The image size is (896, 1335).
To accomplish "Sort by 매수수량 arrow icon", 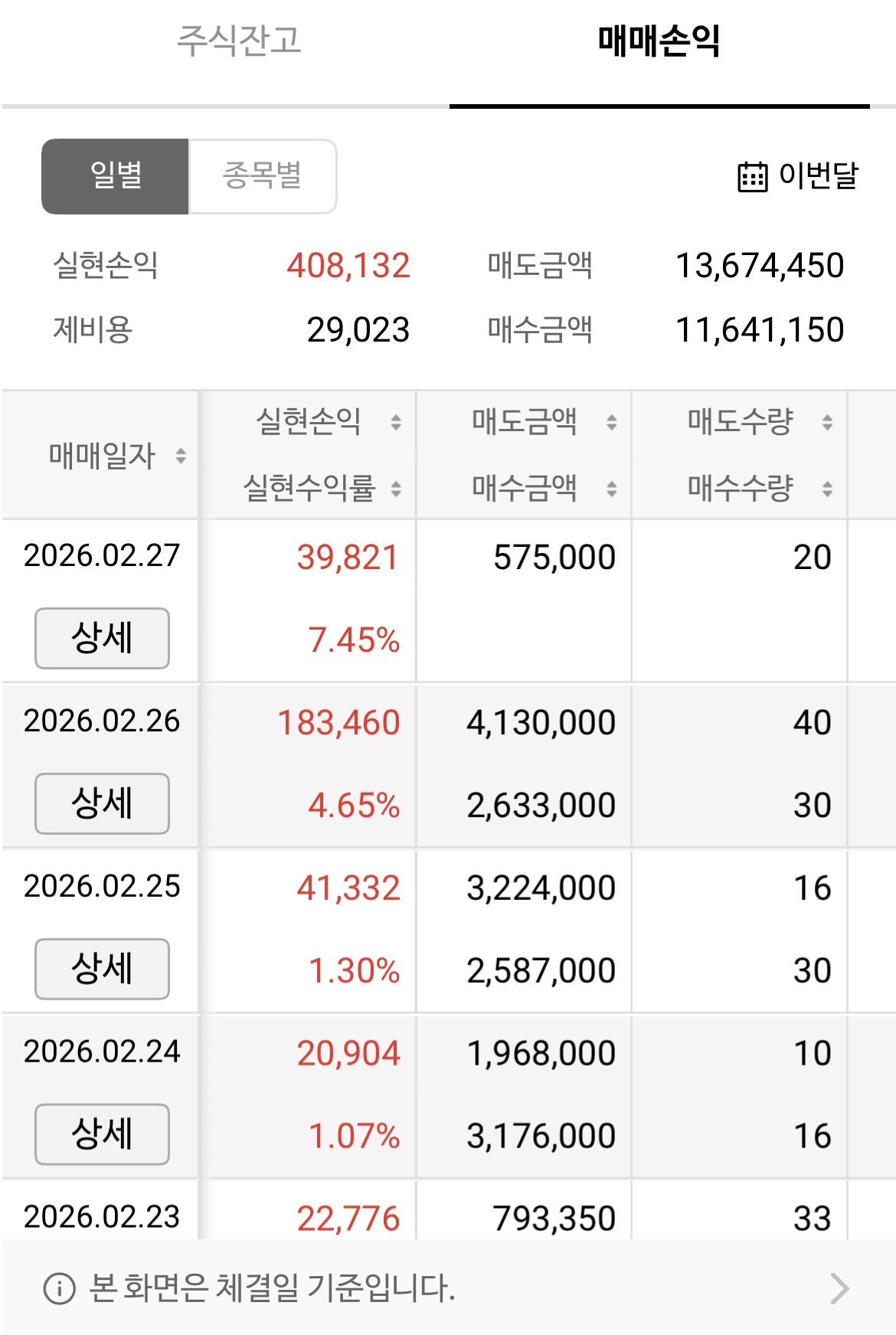I will pos(827,489).
